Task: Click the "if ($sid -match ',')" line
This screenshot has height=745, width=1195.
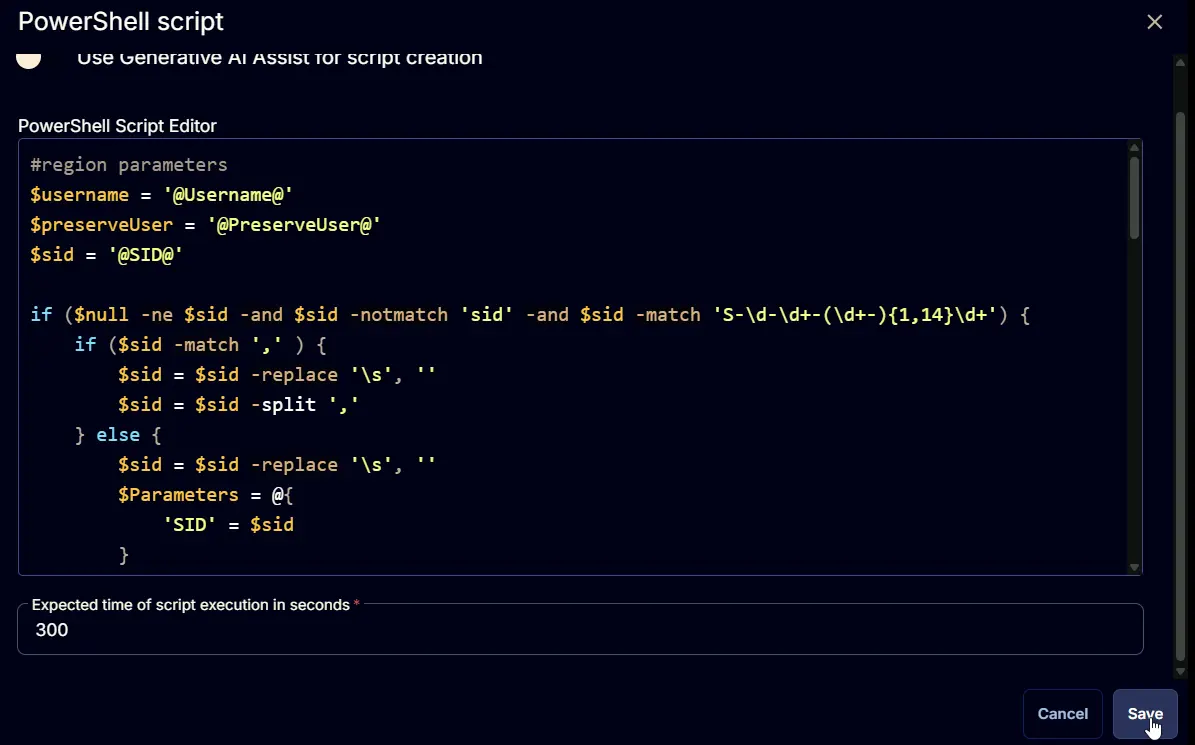Action: [x=200, y=345]
